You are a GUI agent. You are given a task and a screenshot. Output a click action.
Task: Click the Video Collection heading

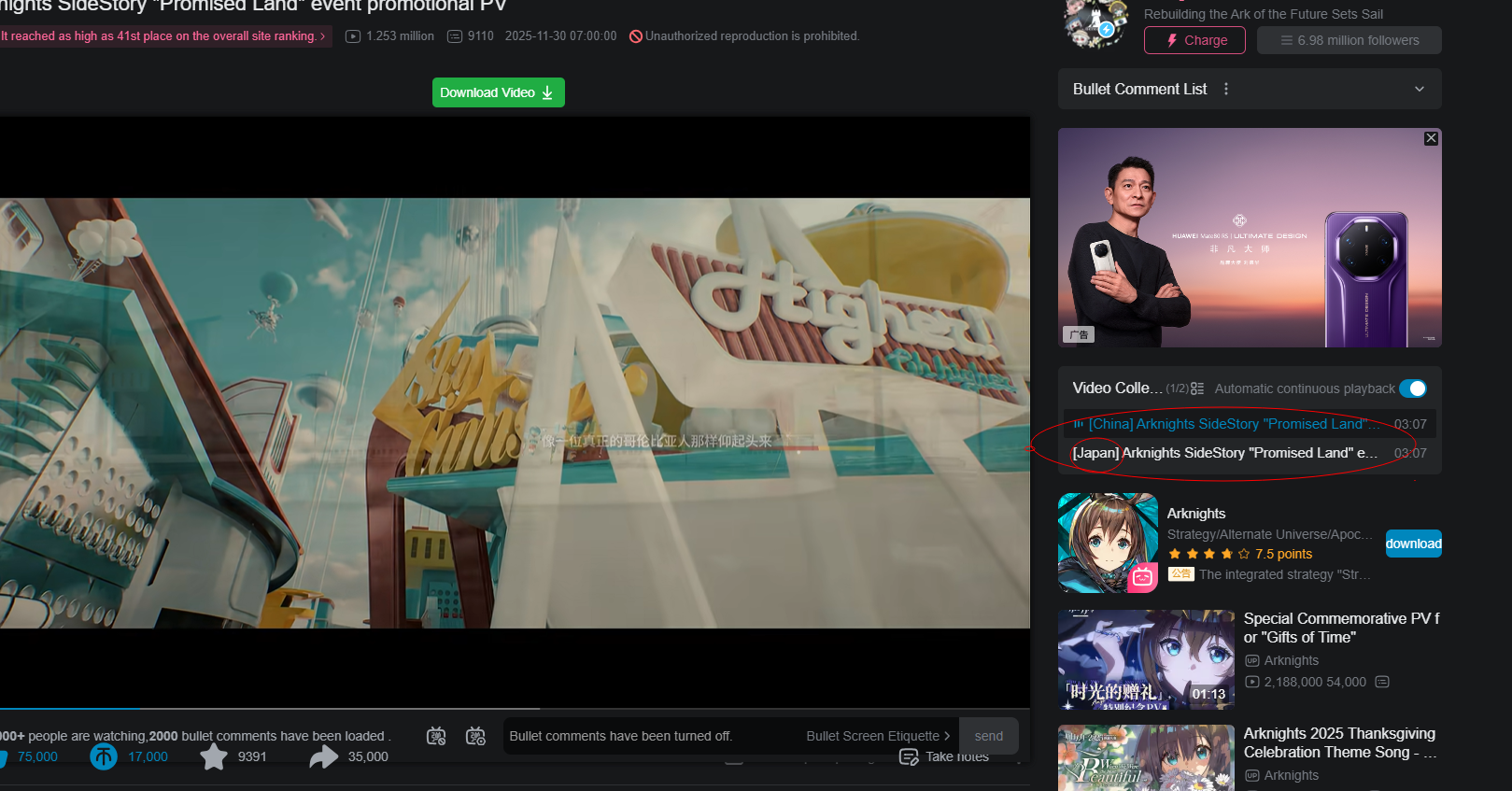[x=1118, y=388]
